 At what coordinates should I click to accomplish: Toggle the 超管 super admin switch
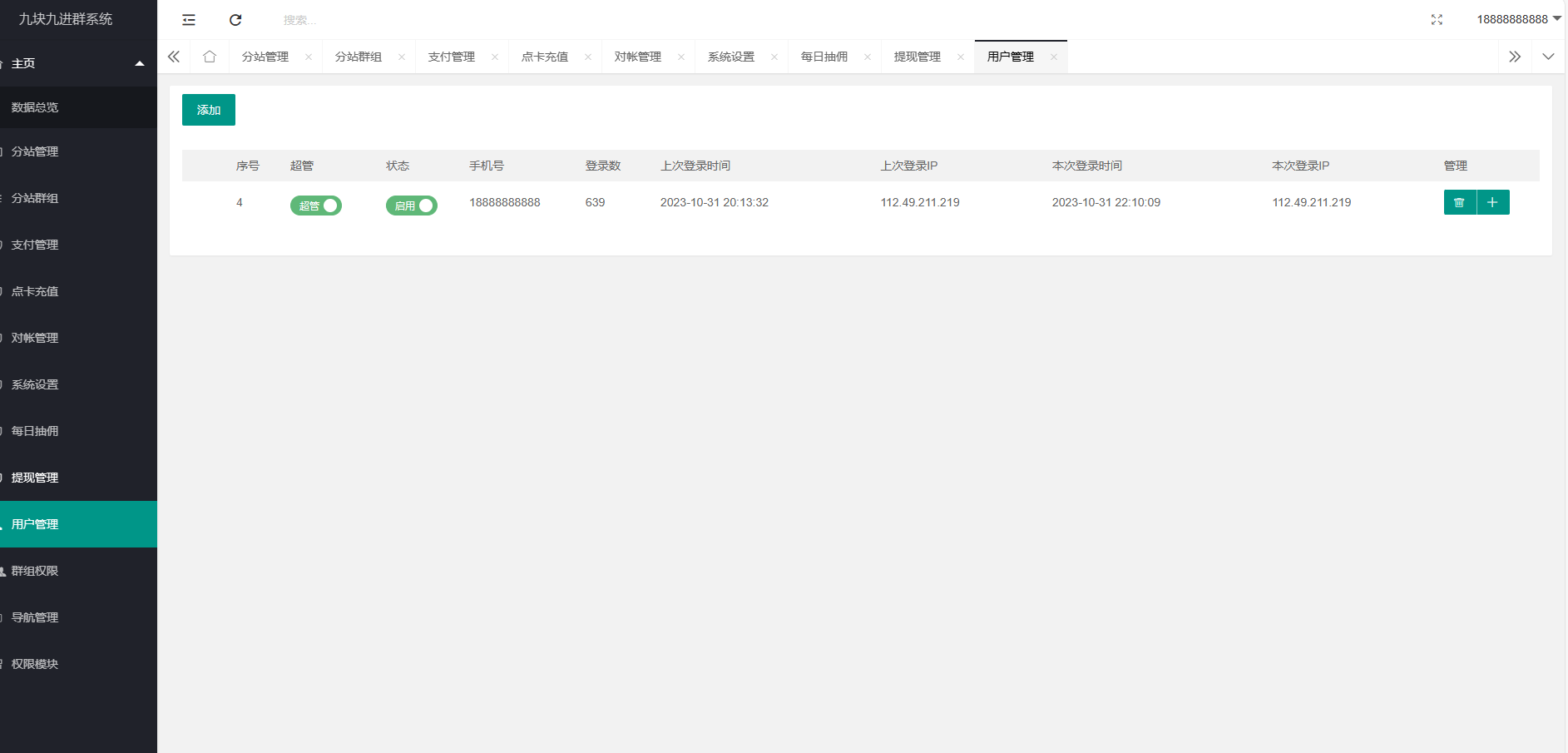[x=316, y=206]
